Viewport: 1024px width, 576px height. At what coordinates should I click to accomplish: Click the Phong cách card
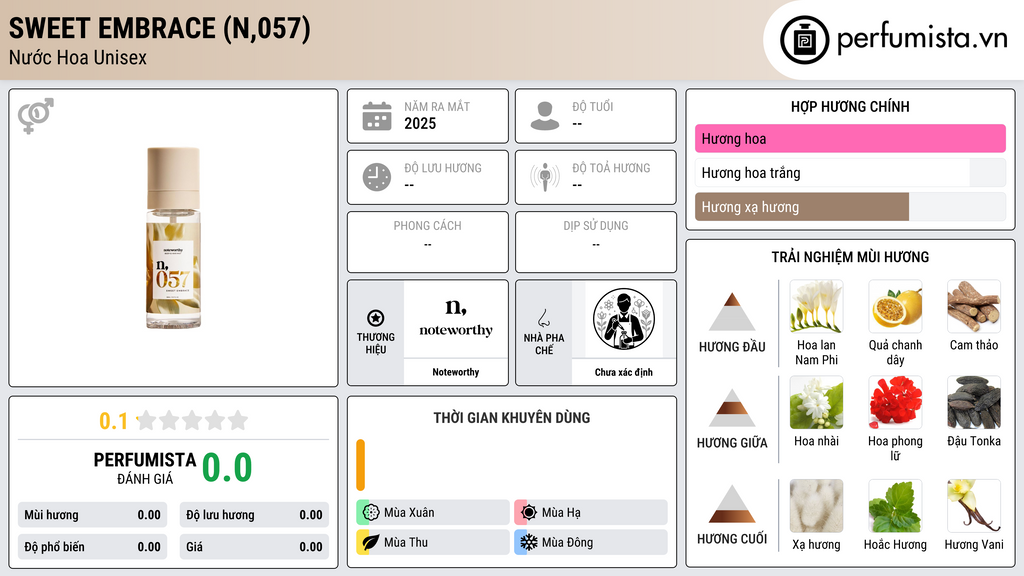coord(428,242)
